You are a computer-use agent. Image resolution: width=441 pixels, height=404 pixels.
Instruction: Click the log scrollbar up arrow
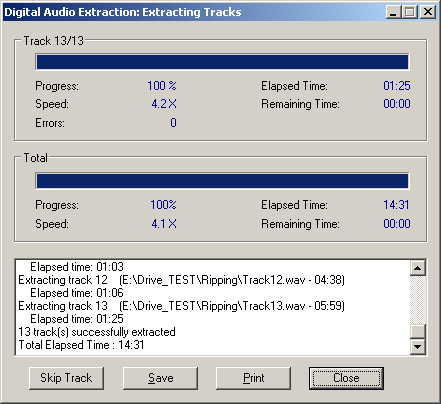pos(418,268)
